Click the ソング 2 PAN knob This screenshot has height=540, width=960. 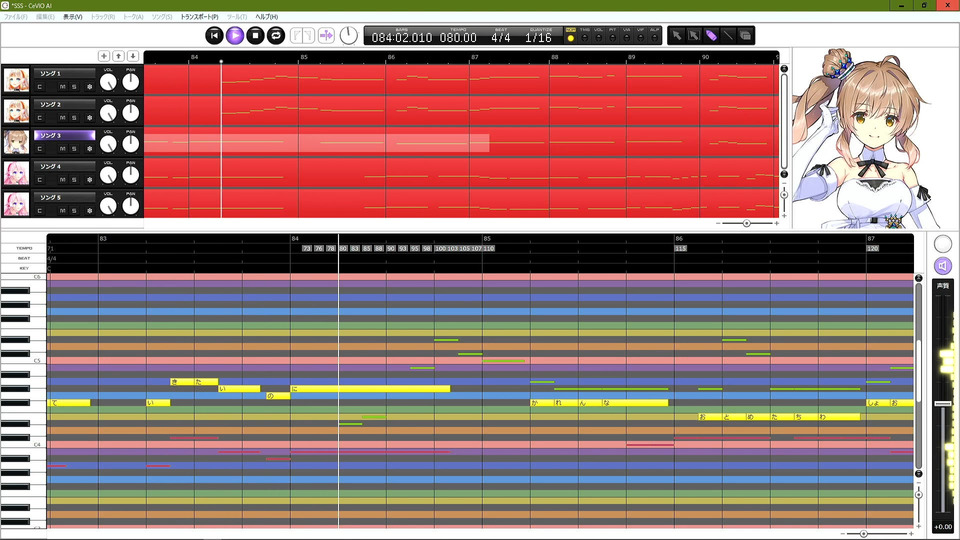tap(130, 113)
